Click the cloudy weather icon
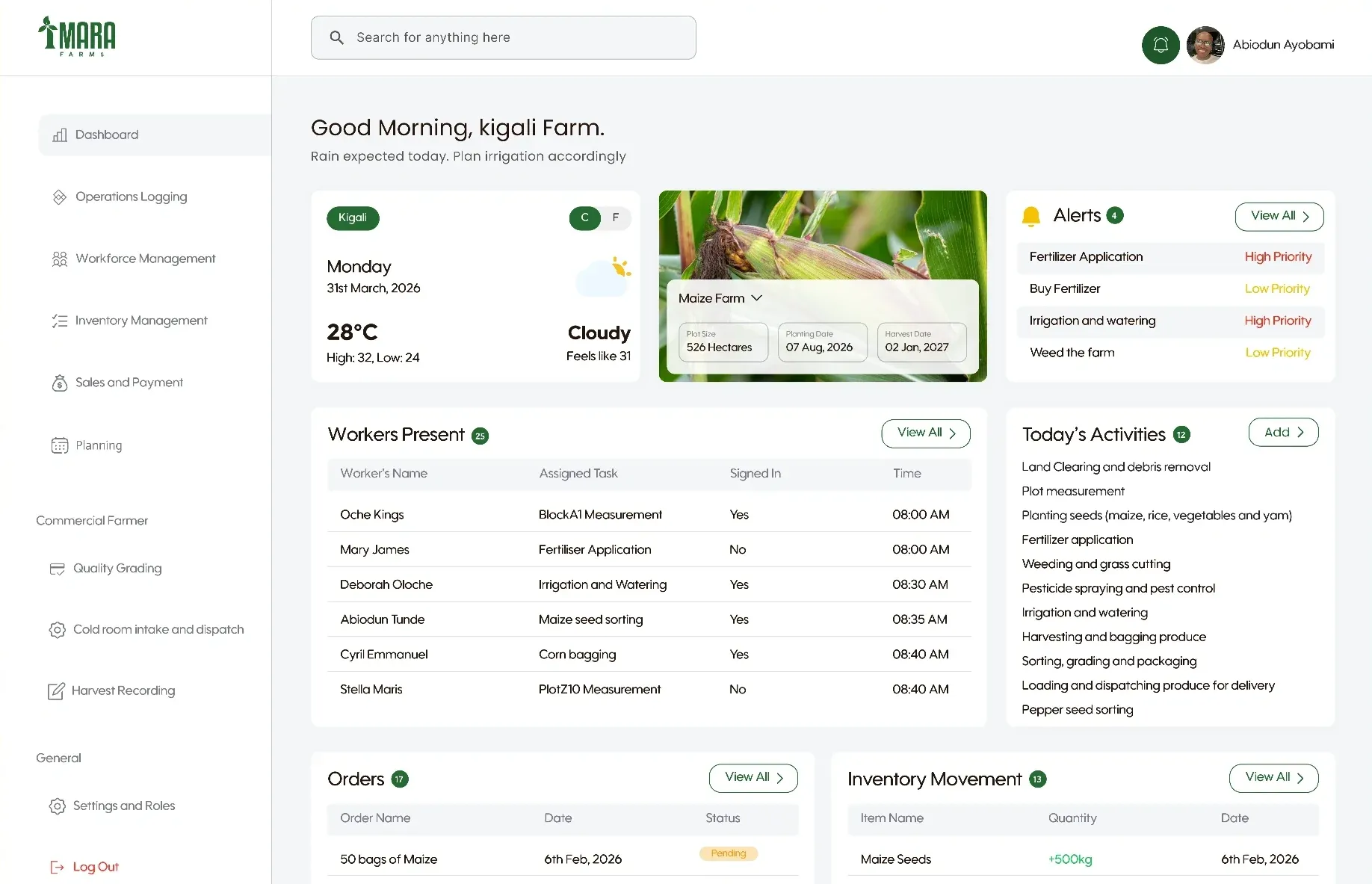Image resolution: width=1372 pixels, height=884 pixels. point(604,276)
